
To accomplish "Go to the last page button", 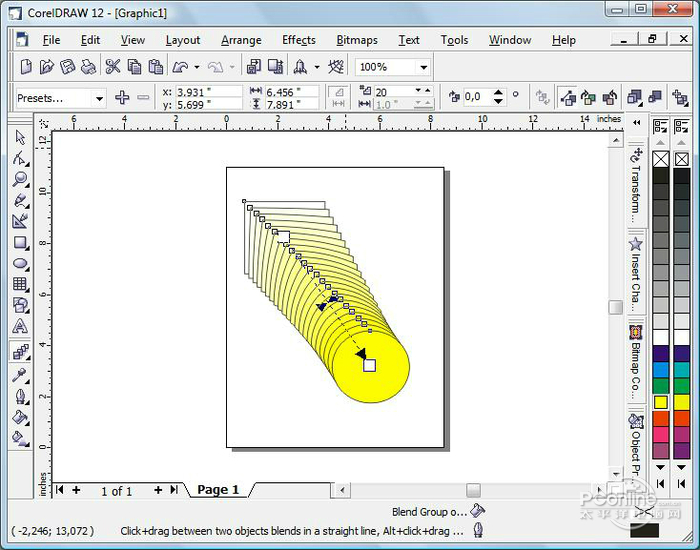I will tap(174, 490).
